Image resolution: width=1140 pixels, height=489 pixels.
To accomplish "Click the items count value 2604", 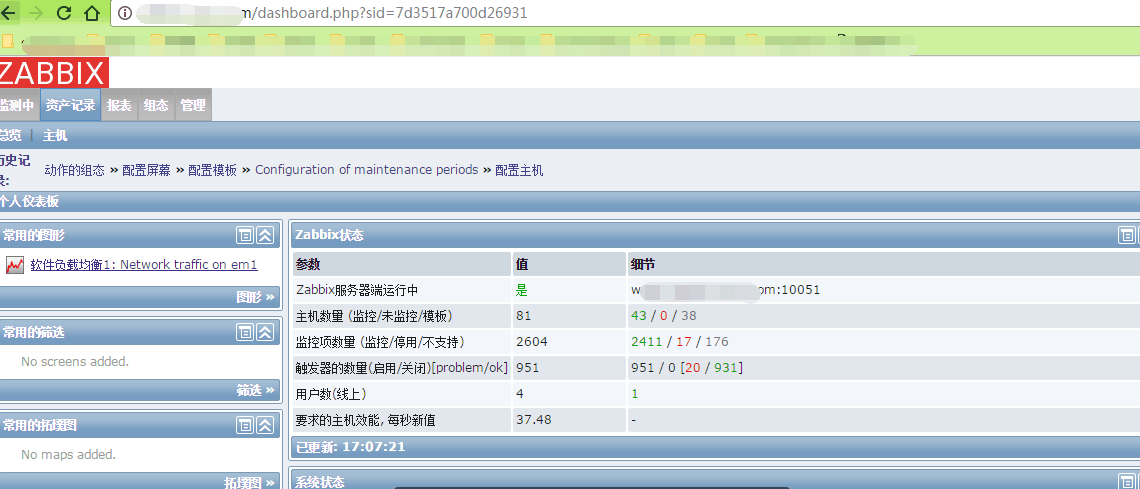I will point(531,342).
